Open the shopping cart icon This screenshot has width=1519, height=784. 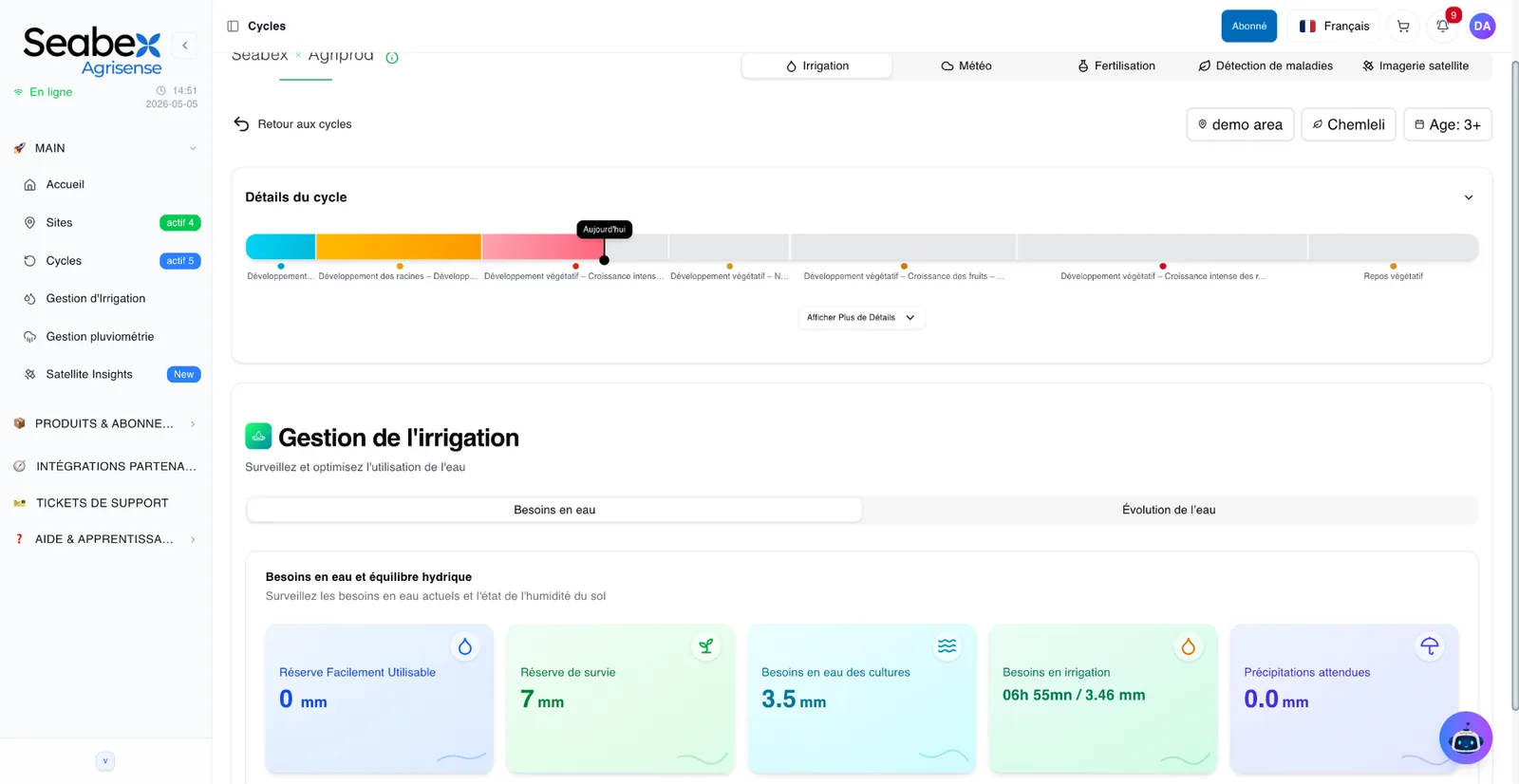[x=1403, y=27]
